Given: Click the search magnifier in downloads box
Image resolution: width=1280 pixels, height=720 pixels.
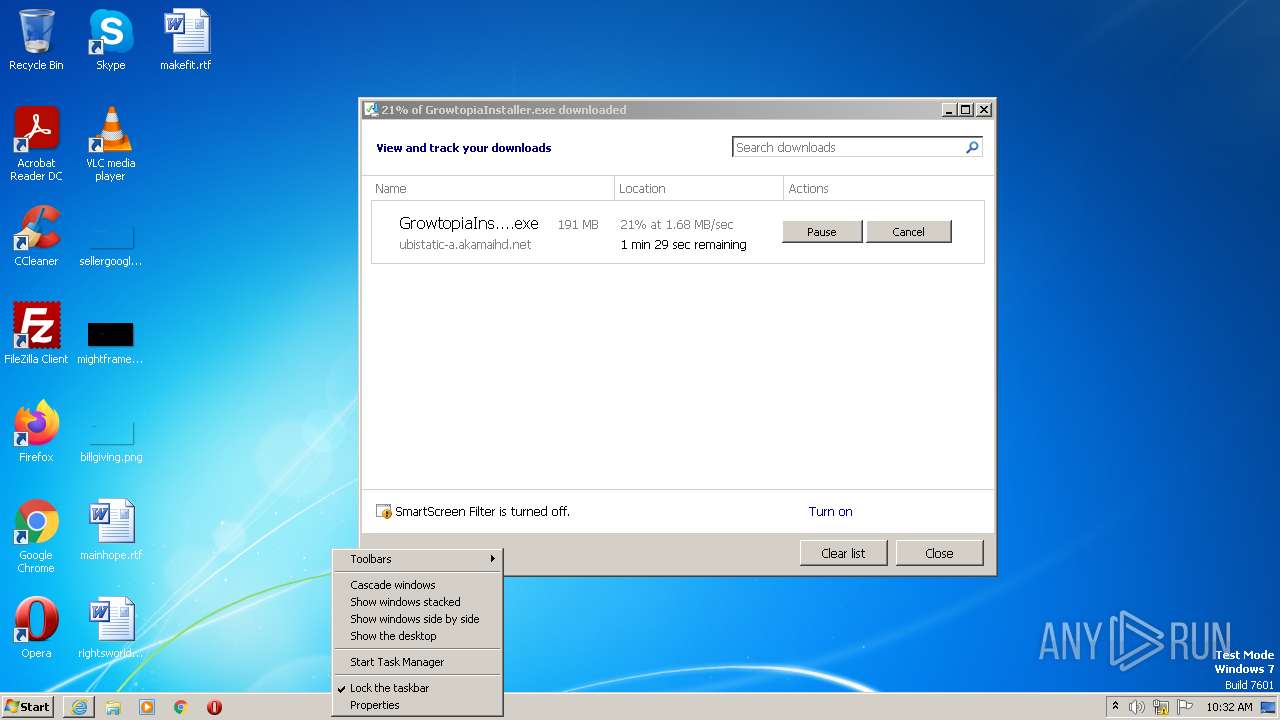Looking at the screenshot, I should (971, 147).
